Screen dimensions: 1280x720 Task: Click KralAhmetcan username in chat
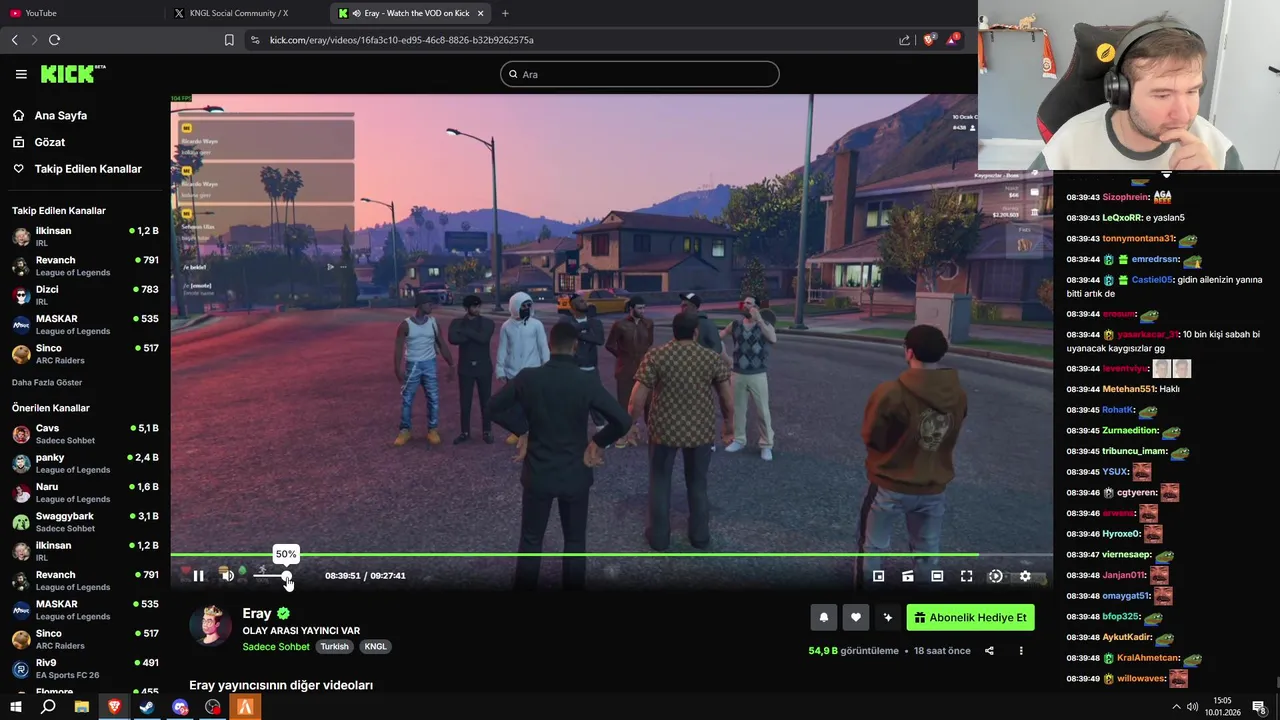click(1147, 658)
